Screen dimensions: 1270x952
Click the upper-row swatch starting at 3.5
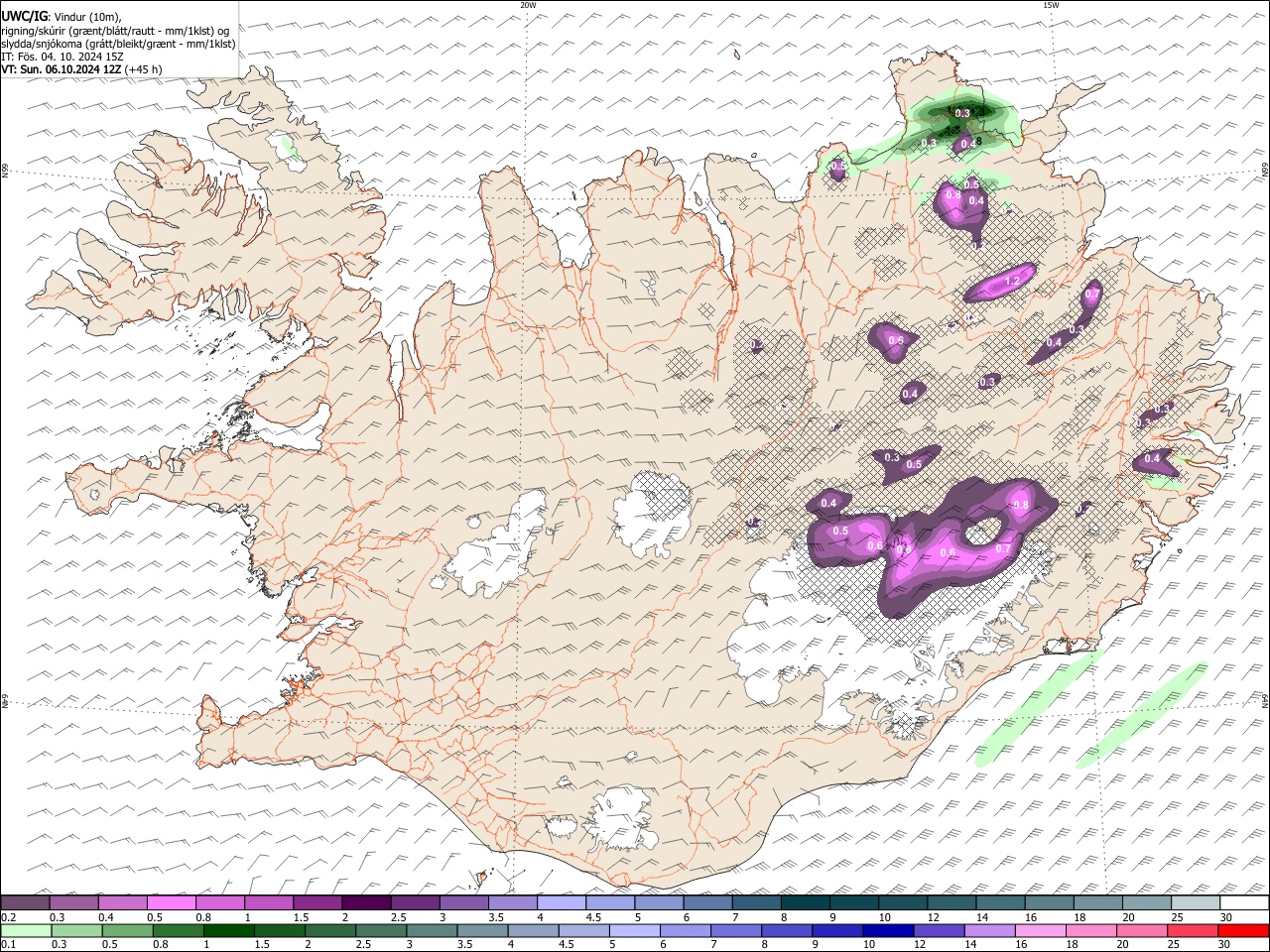pos(513,902)
